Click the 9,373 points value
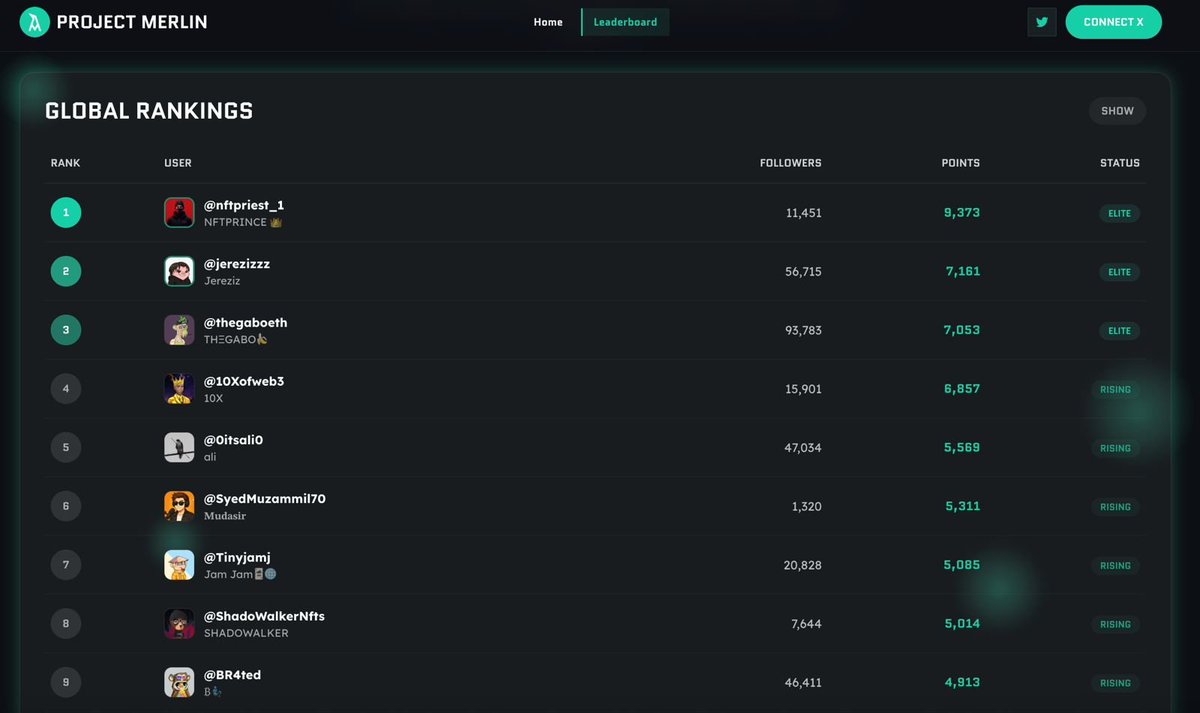This screenshot has width=1200, height=713. [x=962, y=213]
